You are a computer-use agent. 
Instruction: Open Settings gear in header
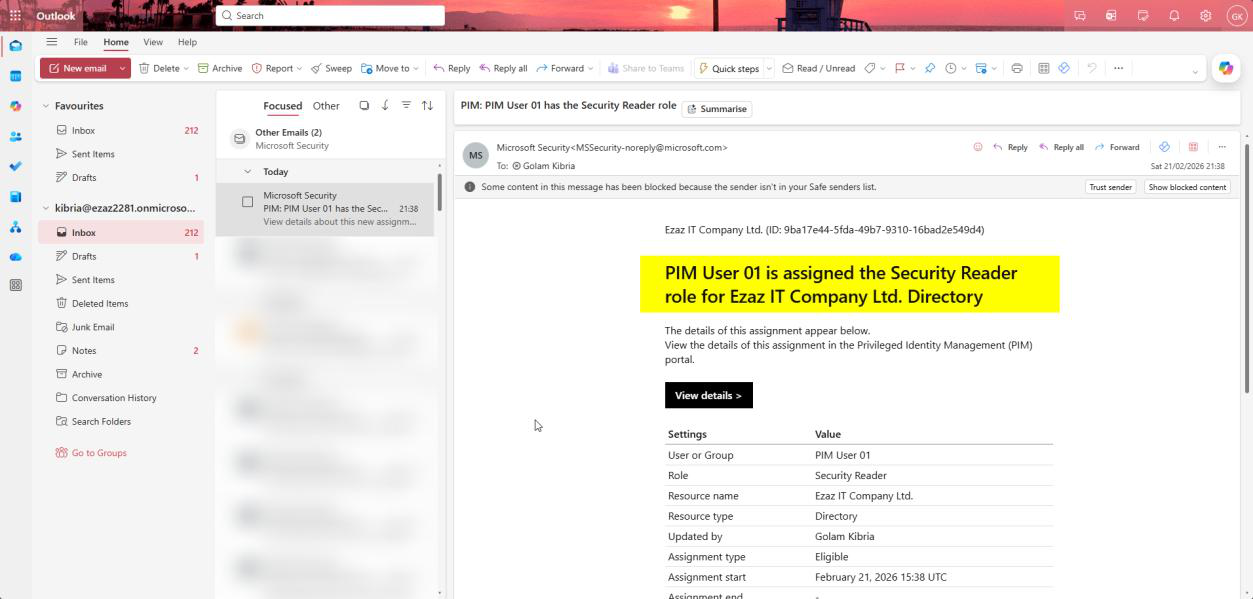pyautogui.click(x=1206, y=16)
